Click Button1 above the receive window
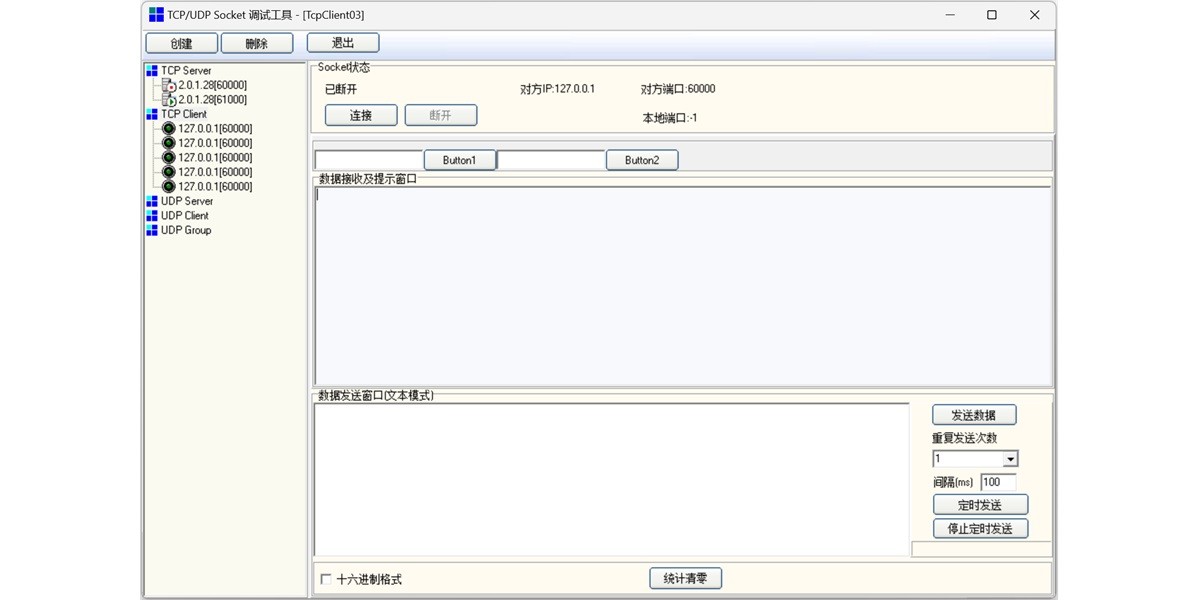1200x600 pixels. (x=459, y=159)
